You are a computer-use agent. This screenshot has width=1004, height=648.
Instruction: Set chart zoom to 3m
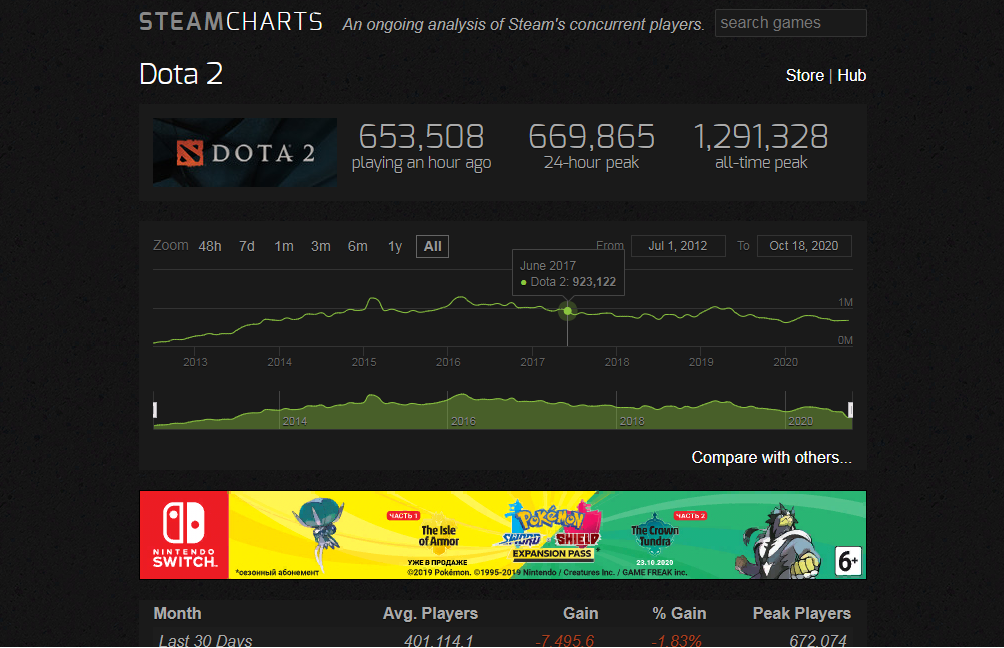coord(320,247)
